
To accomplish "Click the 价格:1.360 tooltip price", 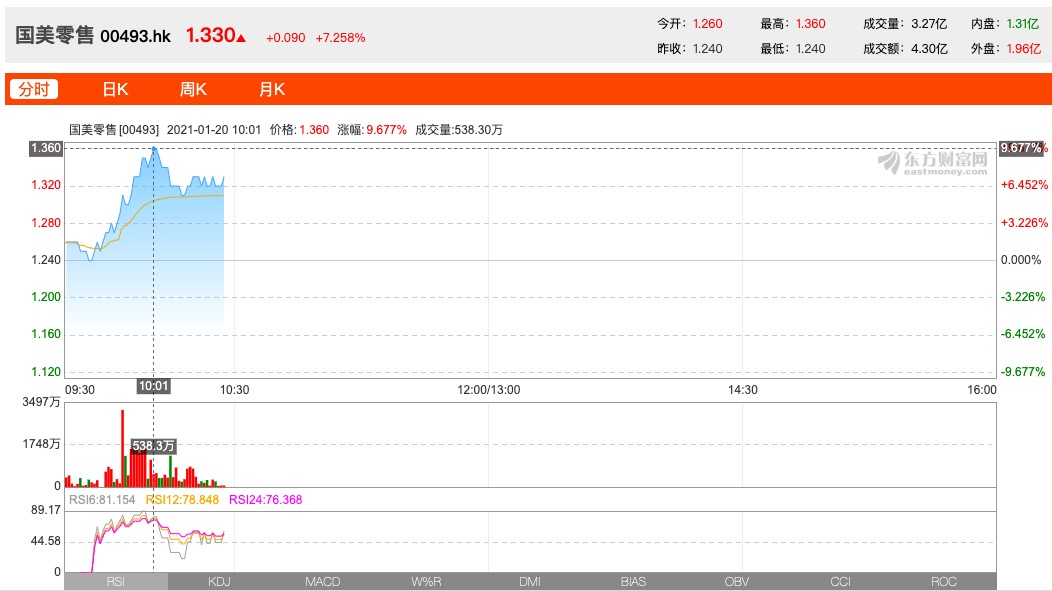I will click(299, 129).
